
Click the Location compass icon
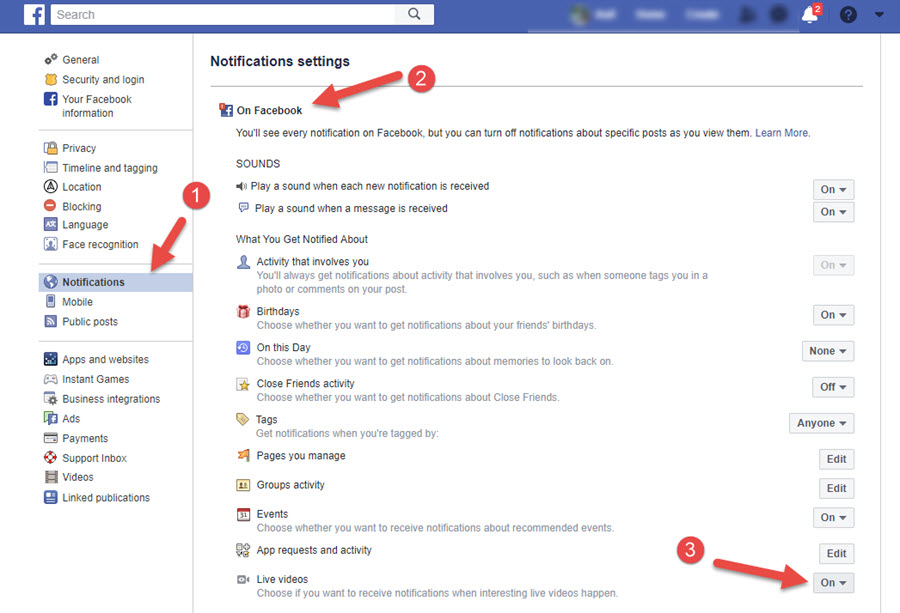(51, 187)
